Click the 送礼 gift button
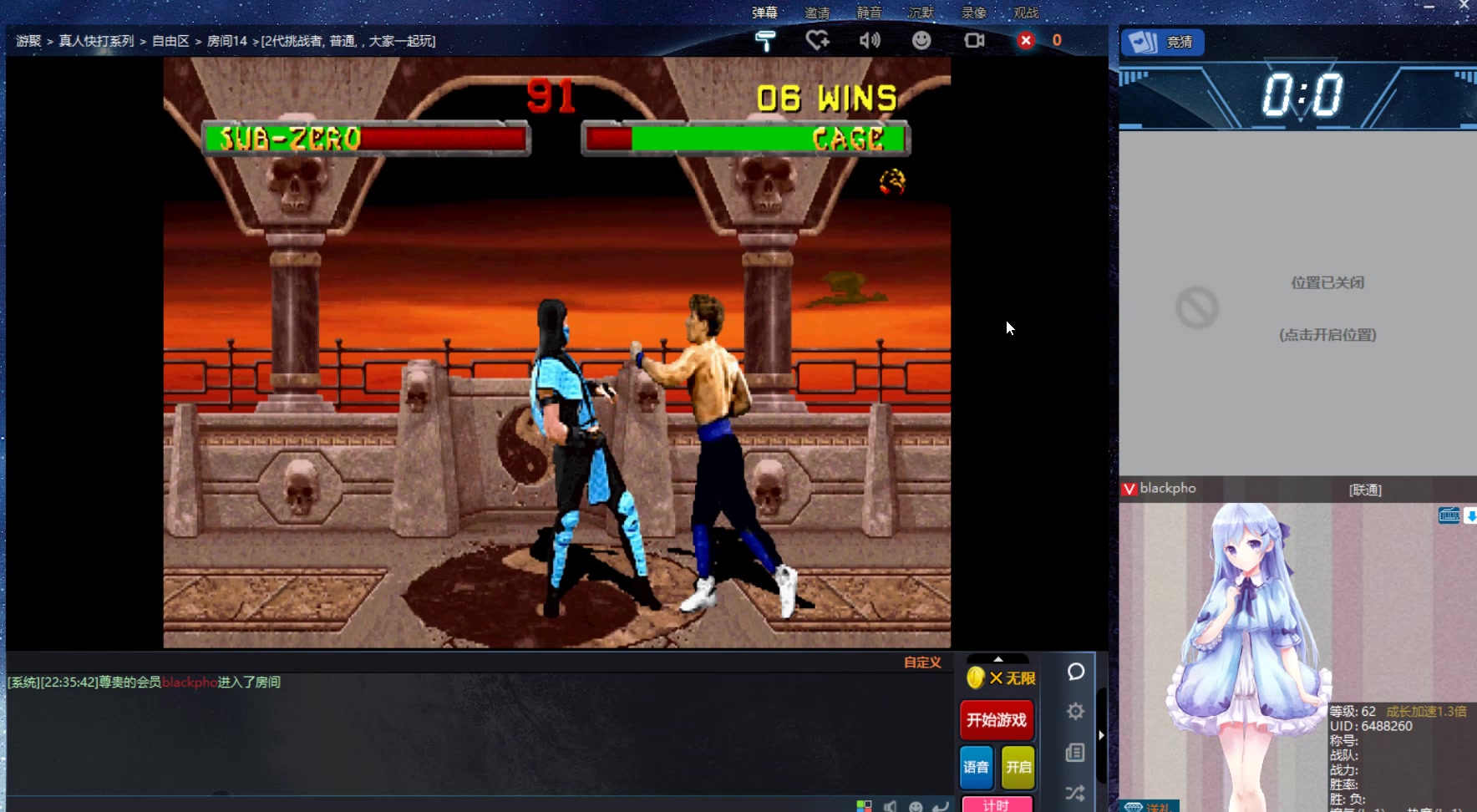 point(1150,807)
